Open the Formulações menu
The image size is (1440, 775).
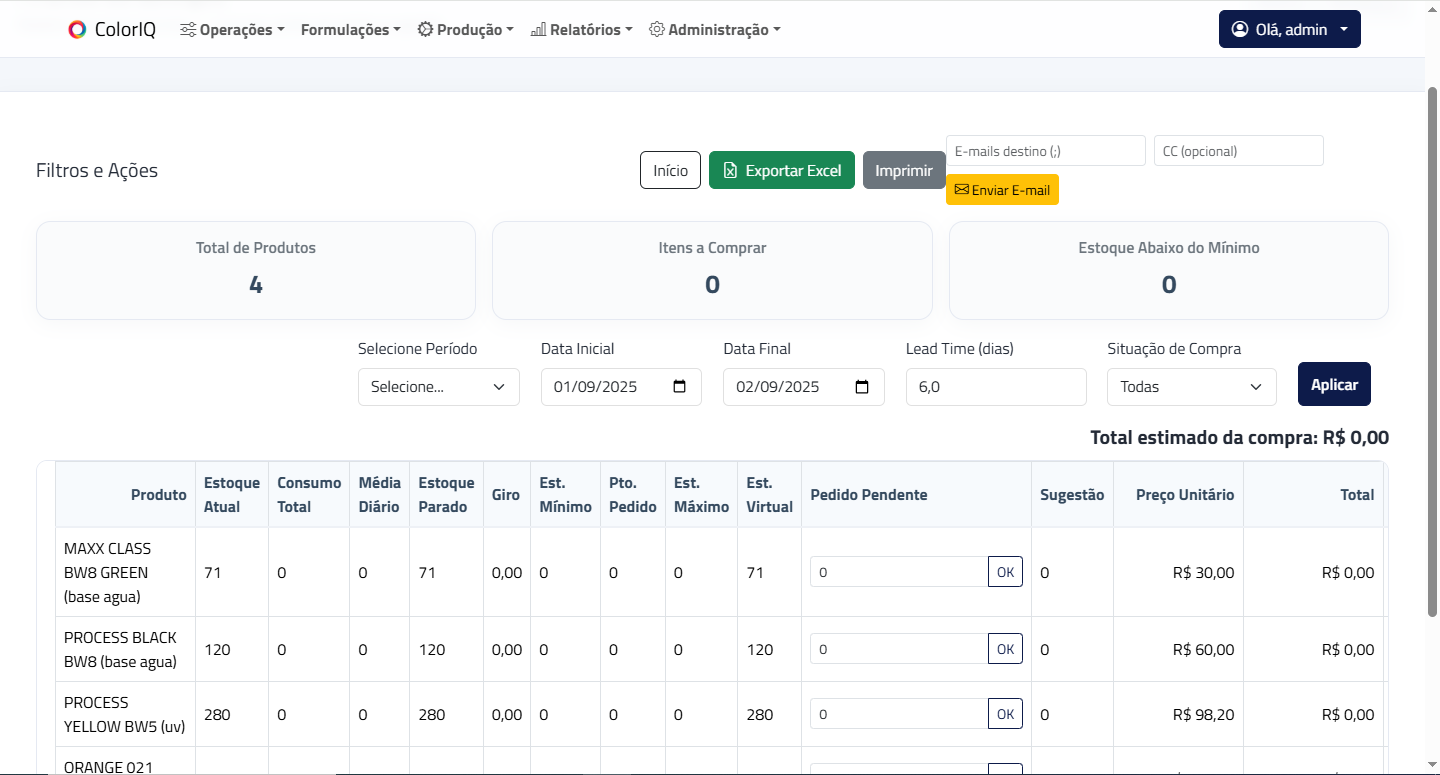coord(350,30)
